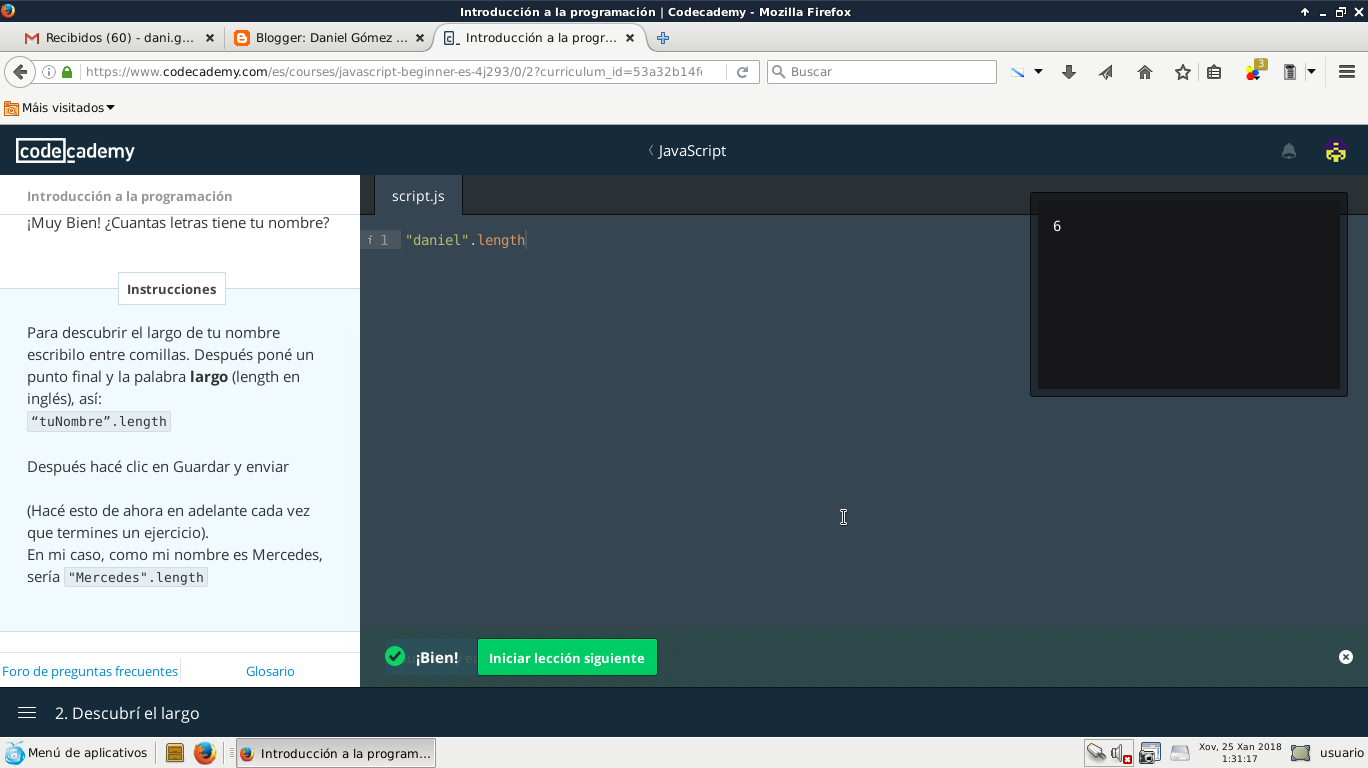The height and width of the screenshot is (768, 1368).
Task: Open the hamburger lesson menu
Action: click(x=27, y=713)
